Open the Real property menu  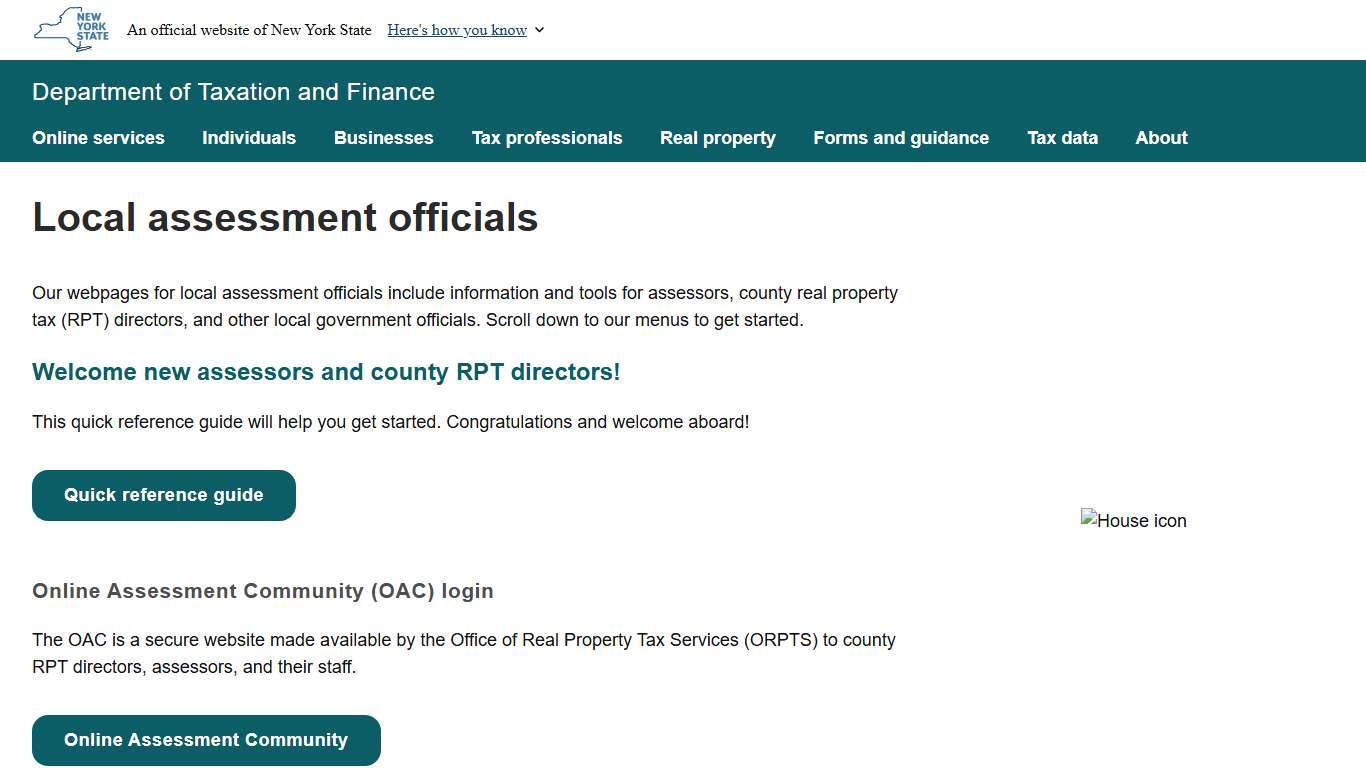coord(718,138)
